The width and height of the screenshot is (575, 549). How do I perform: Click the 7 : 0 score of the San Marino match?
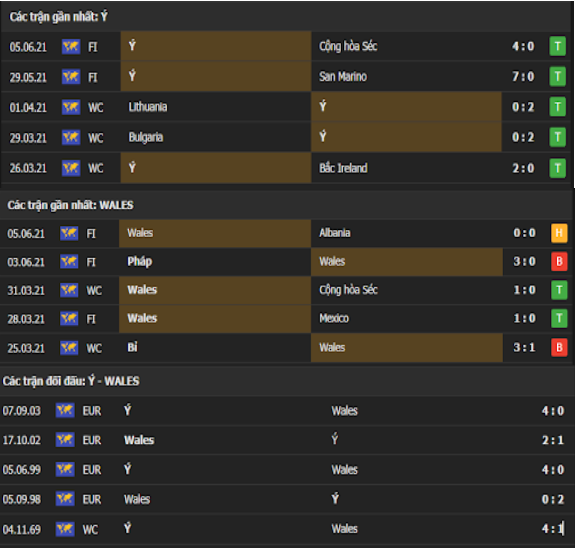[523, 77]
